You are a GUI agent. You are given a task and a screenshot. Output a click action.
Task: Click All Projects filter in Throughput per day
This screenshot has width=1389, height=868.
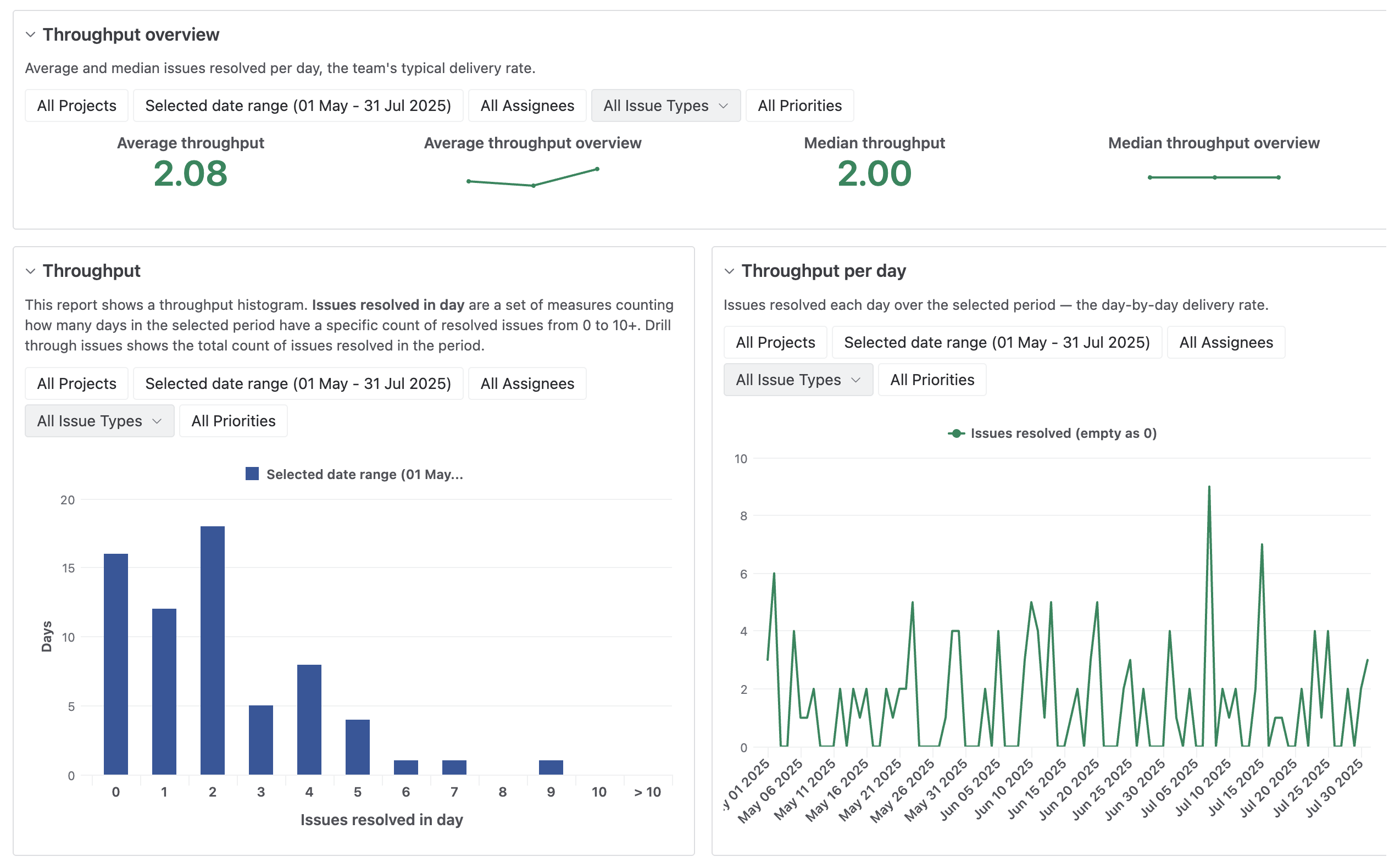(775, 342)
